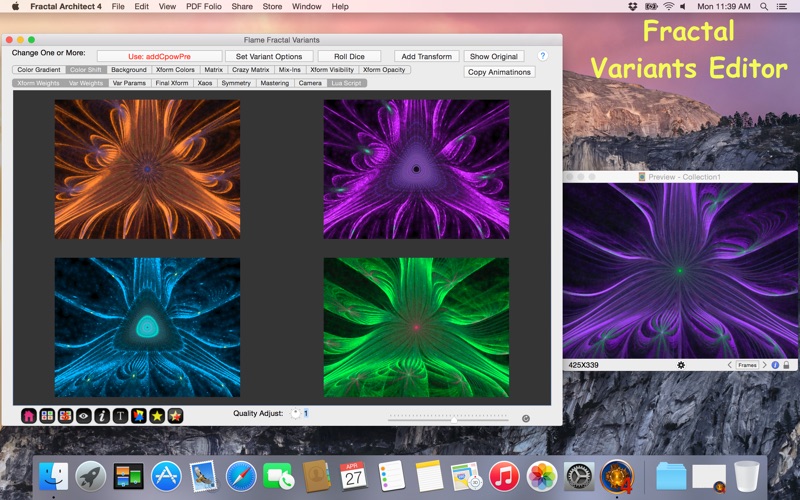800x500 pixels.
Task: Click previous frame arrow in Preview window
Action: point(730,365)
